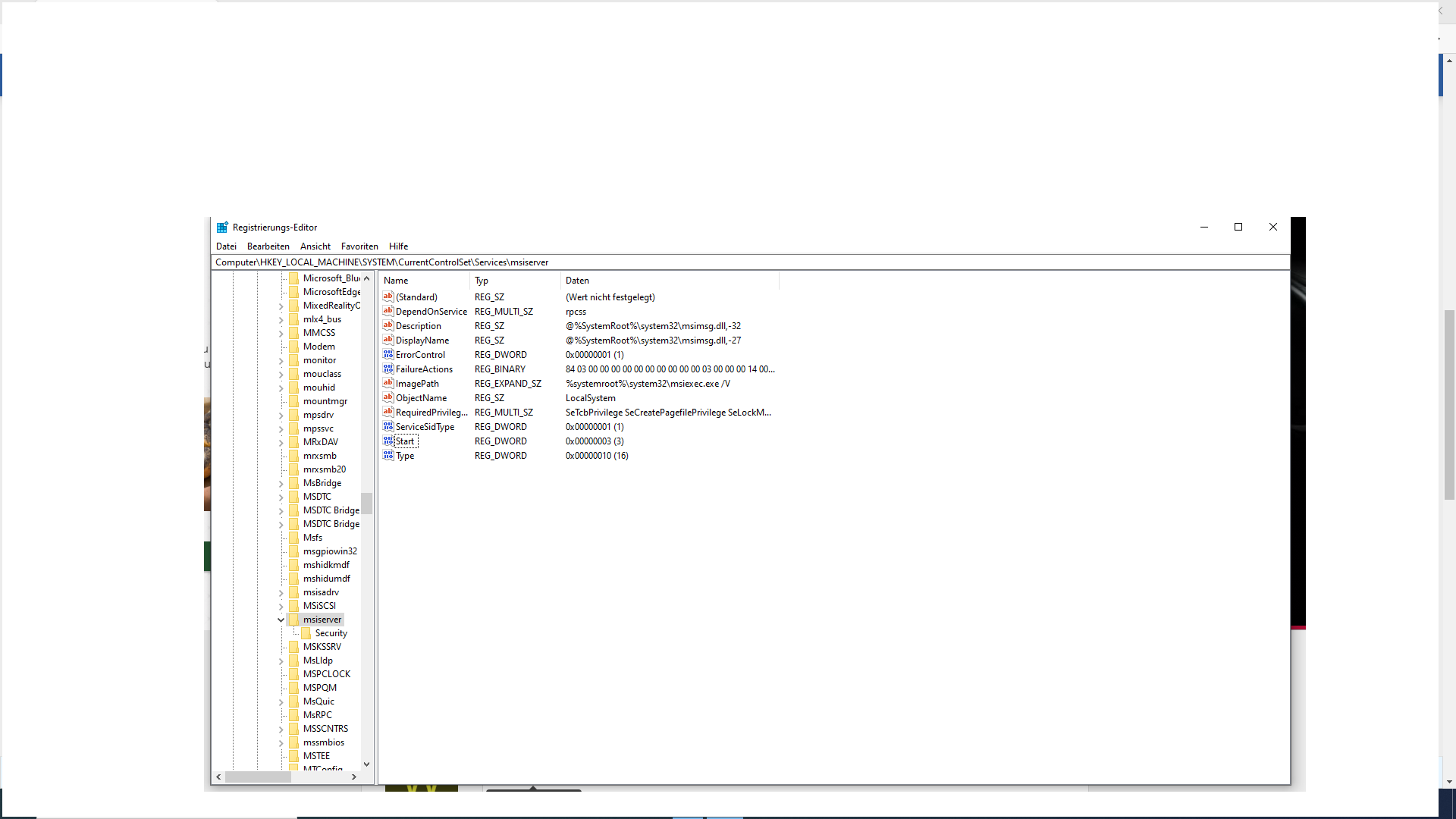Click the folder icon of the Security subkey
The width and height of the screenshot is (1456, 819).
(307, 632)
